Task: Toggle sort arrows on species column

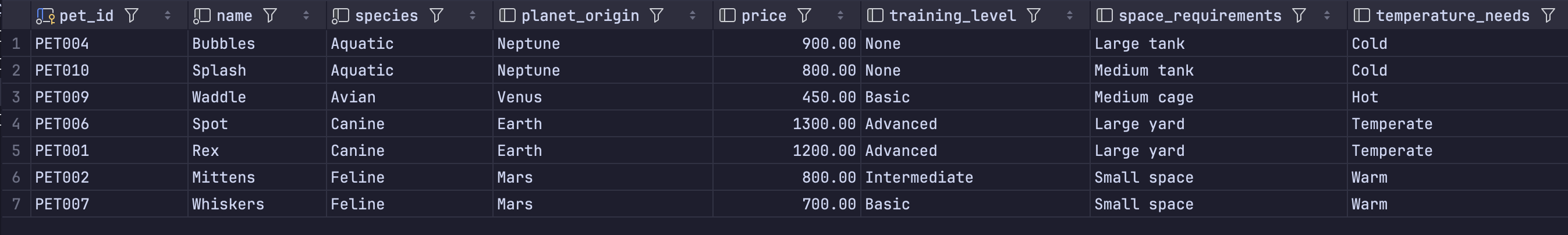Action: [473, 16]
